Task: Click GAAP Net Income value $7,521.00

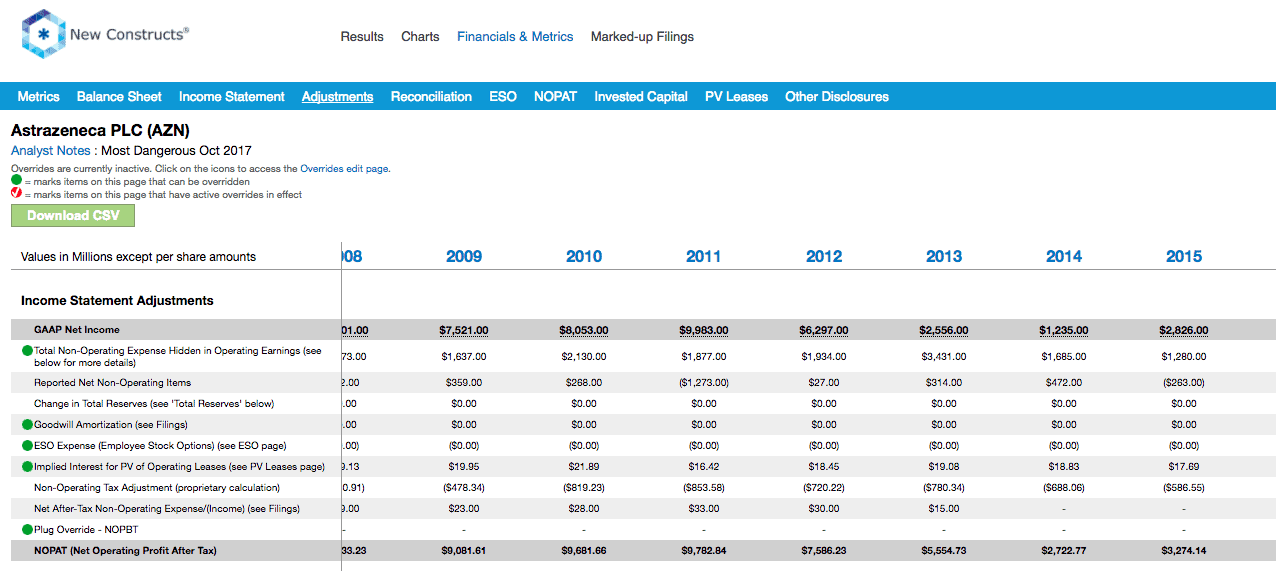Action: [464, 330]
